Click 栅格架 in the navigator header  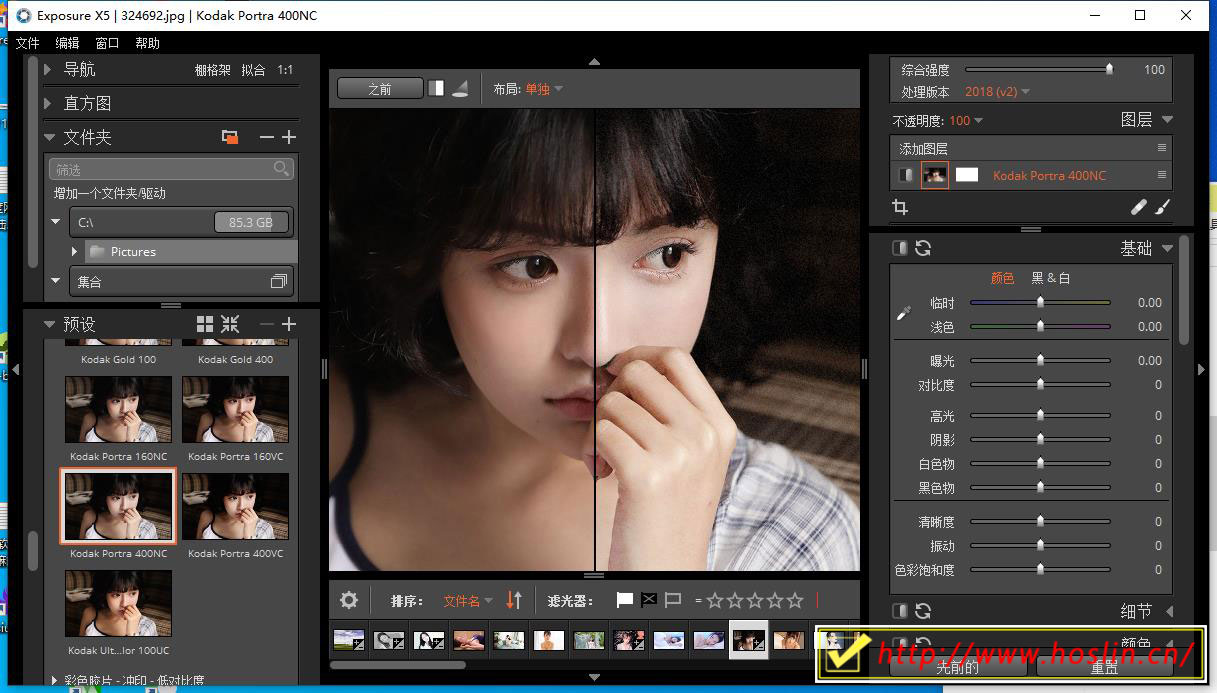pyautogui.click(x=212, y=70)
